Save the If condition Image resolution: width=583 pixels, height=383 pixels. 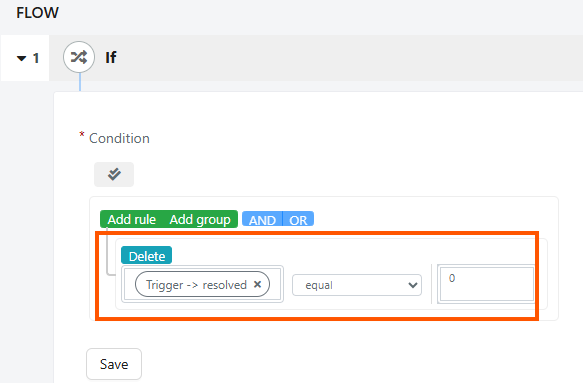(114, 364)
